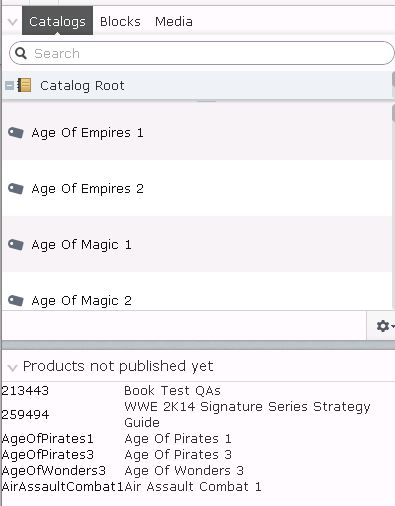Open unpublished product Book Test QAs
The width and height of the screenshot is (395, 506).
[x=172, y=390]
